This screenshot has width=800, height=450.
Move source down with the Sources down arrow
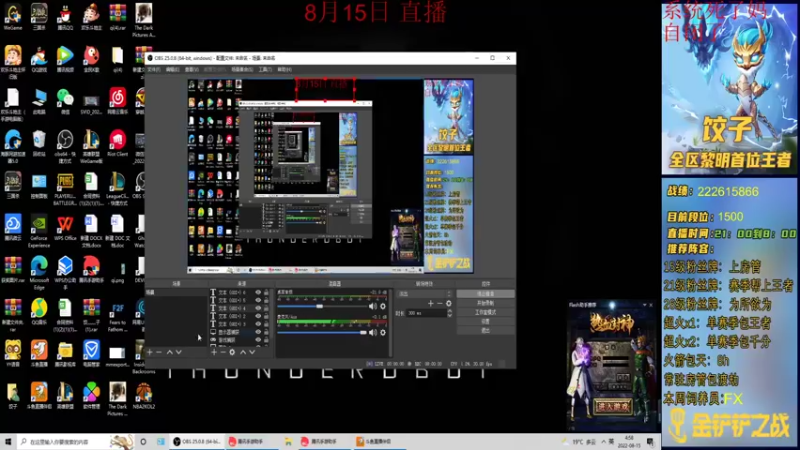coord(252,352)
